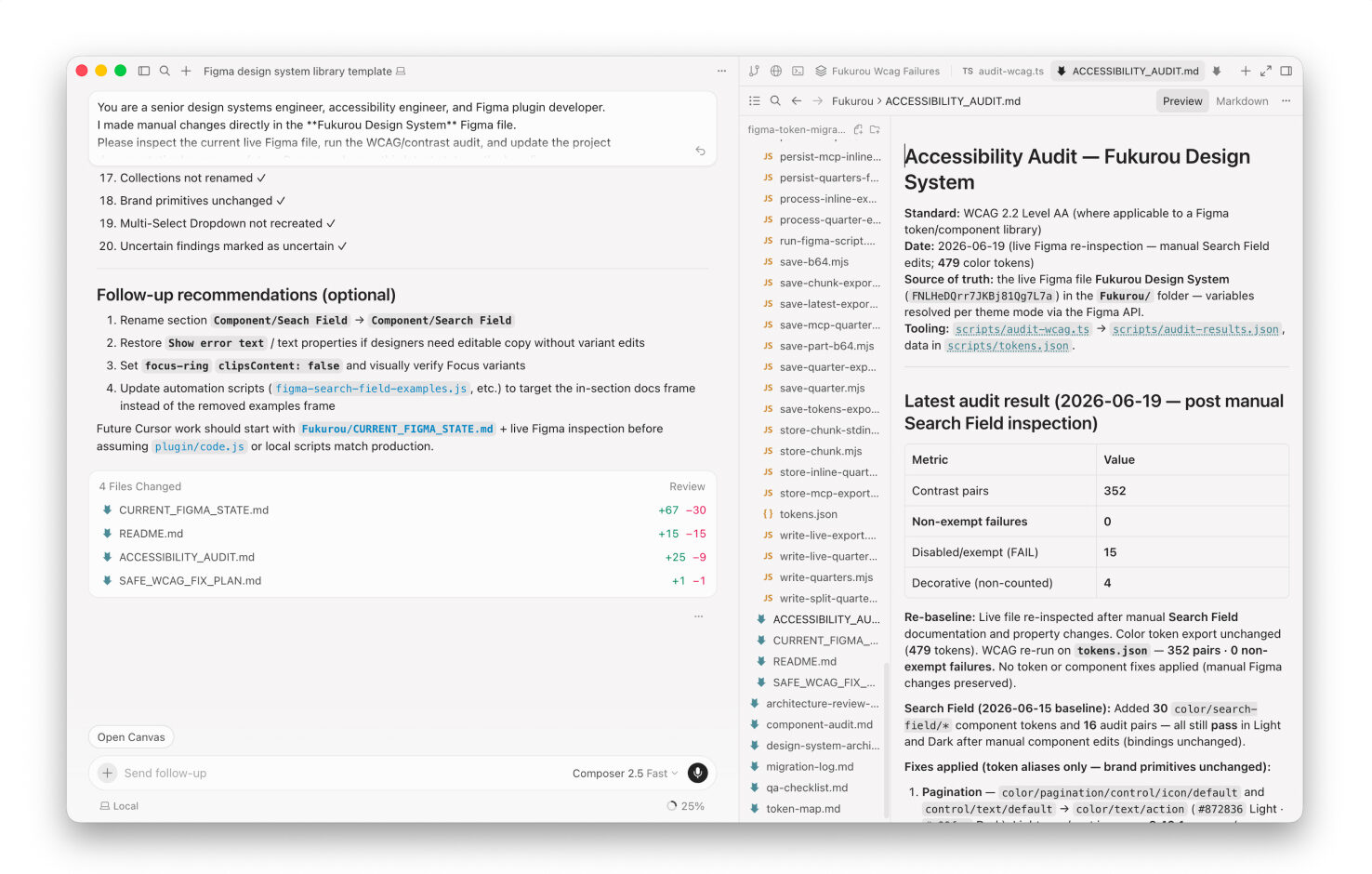Click the Open Canvas button

click(131, 737)
